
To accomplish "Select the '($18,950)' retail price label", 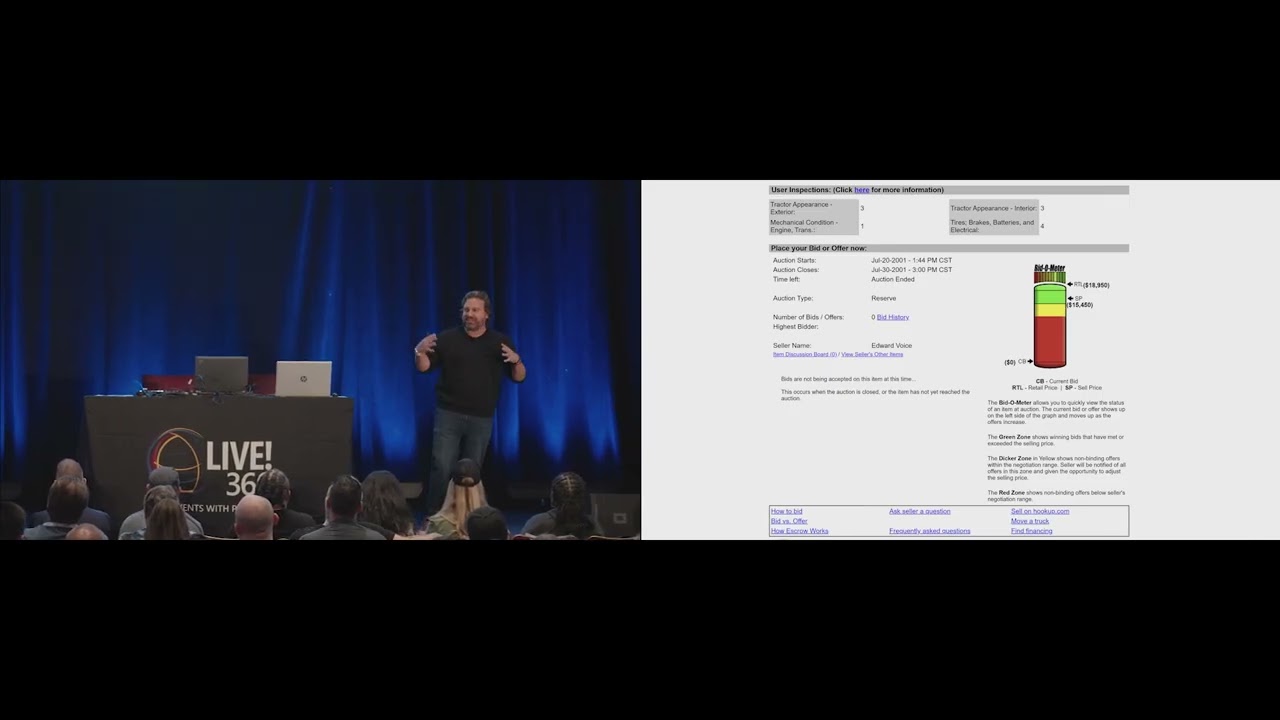I will pos(1096,285).
